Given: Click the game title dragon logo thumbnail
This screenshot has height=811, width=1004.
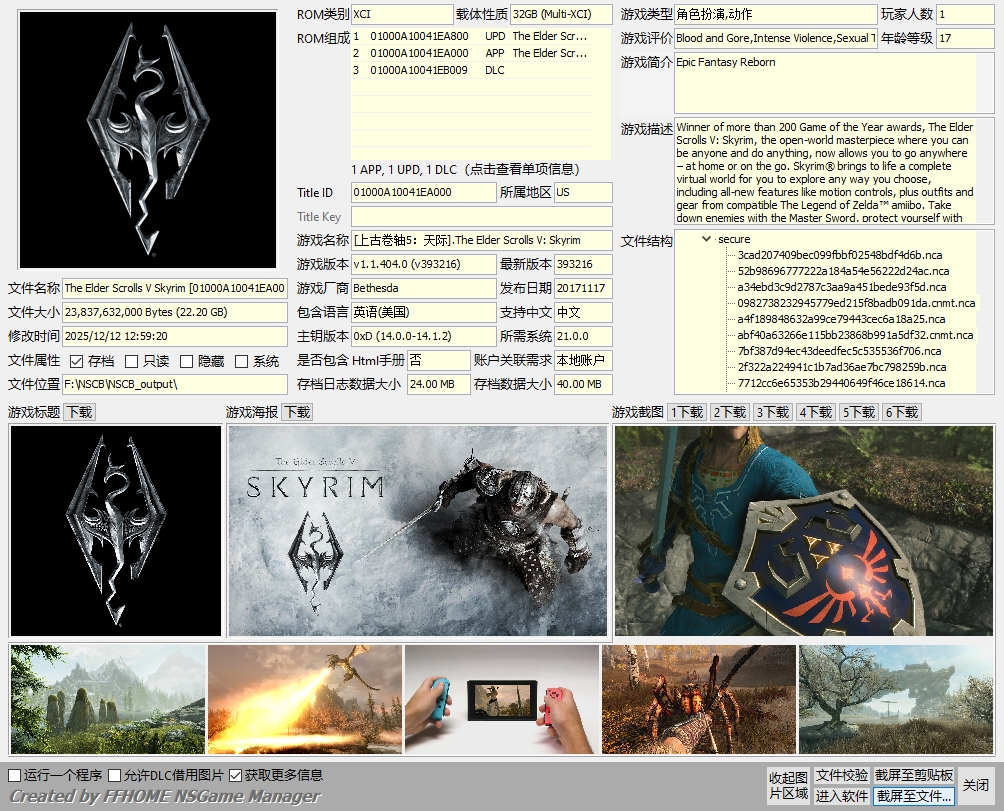Looking at the screenshot, I should 116,531.
